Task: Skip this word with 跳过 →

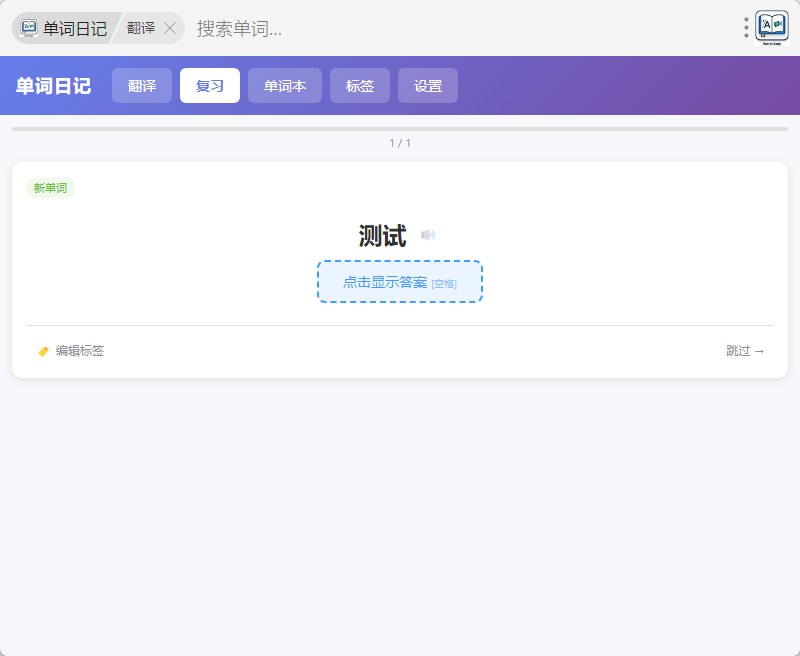Action: coord(745,351)
